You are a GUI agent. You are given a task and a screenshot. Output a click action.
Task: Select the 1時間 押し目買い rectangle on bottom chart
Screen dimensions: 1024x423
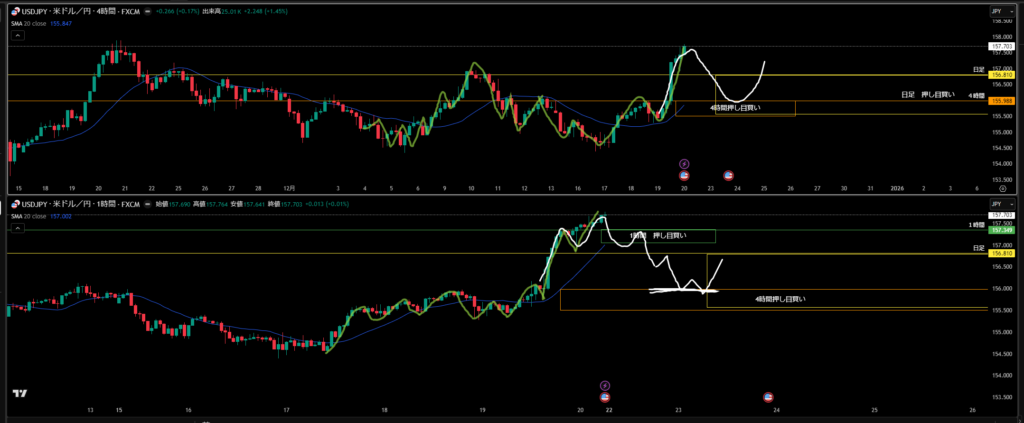tap(658, 236)
